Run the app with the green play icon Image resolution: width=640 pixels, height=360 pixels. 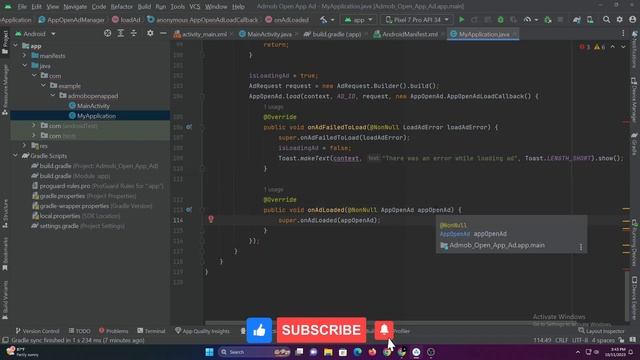point(462,20)
